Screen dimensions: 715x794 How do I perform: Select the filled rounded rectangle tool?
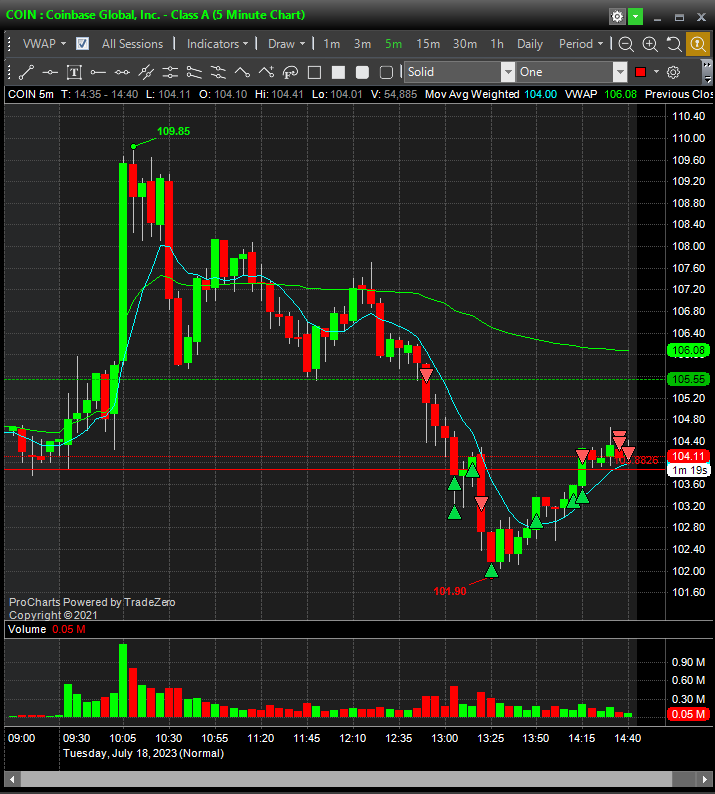362,72
